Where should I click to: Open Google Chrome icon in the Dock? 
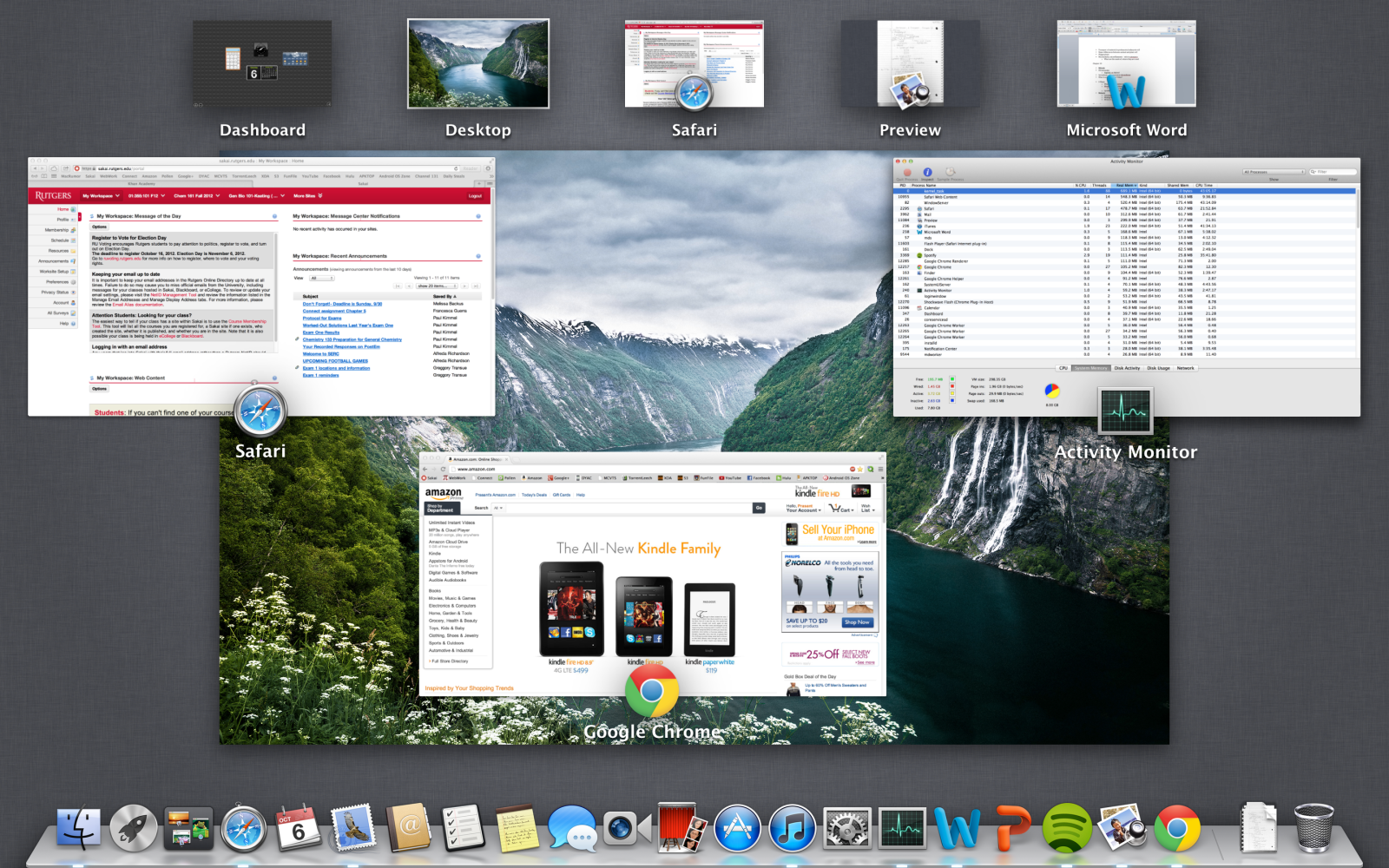1177,828
